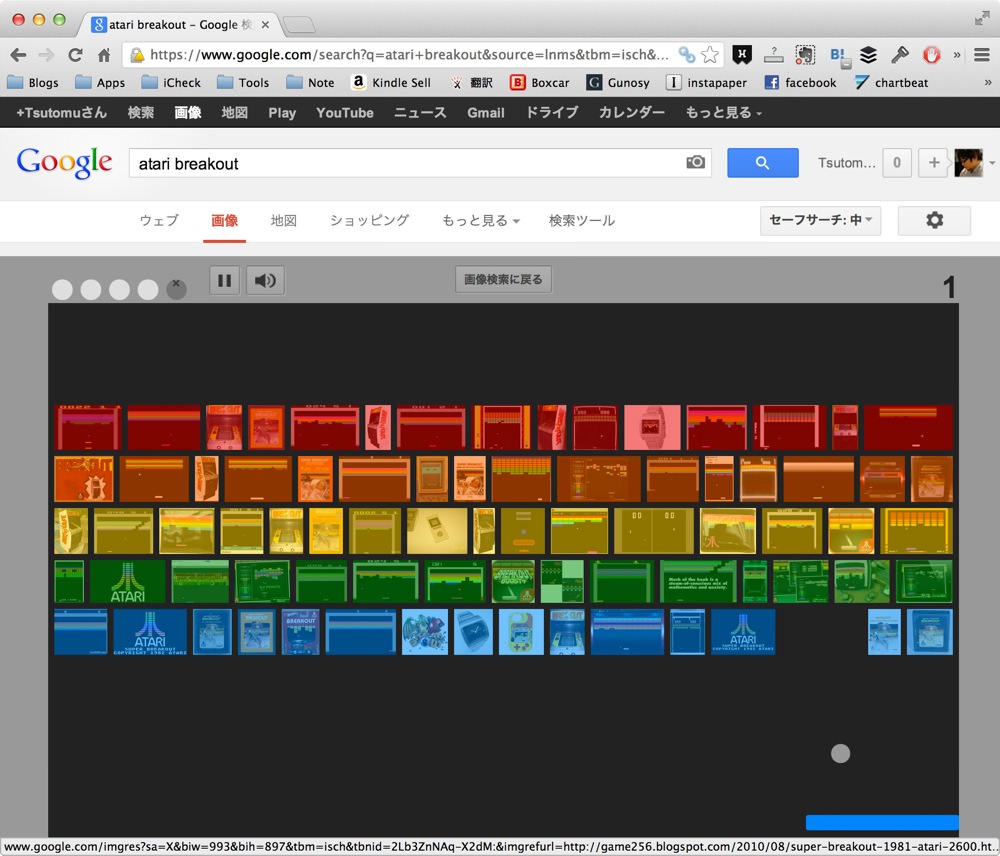This screenshot has height=856, width=1000.
Task: Open the settings gear menu
Action: pos(934,221)
